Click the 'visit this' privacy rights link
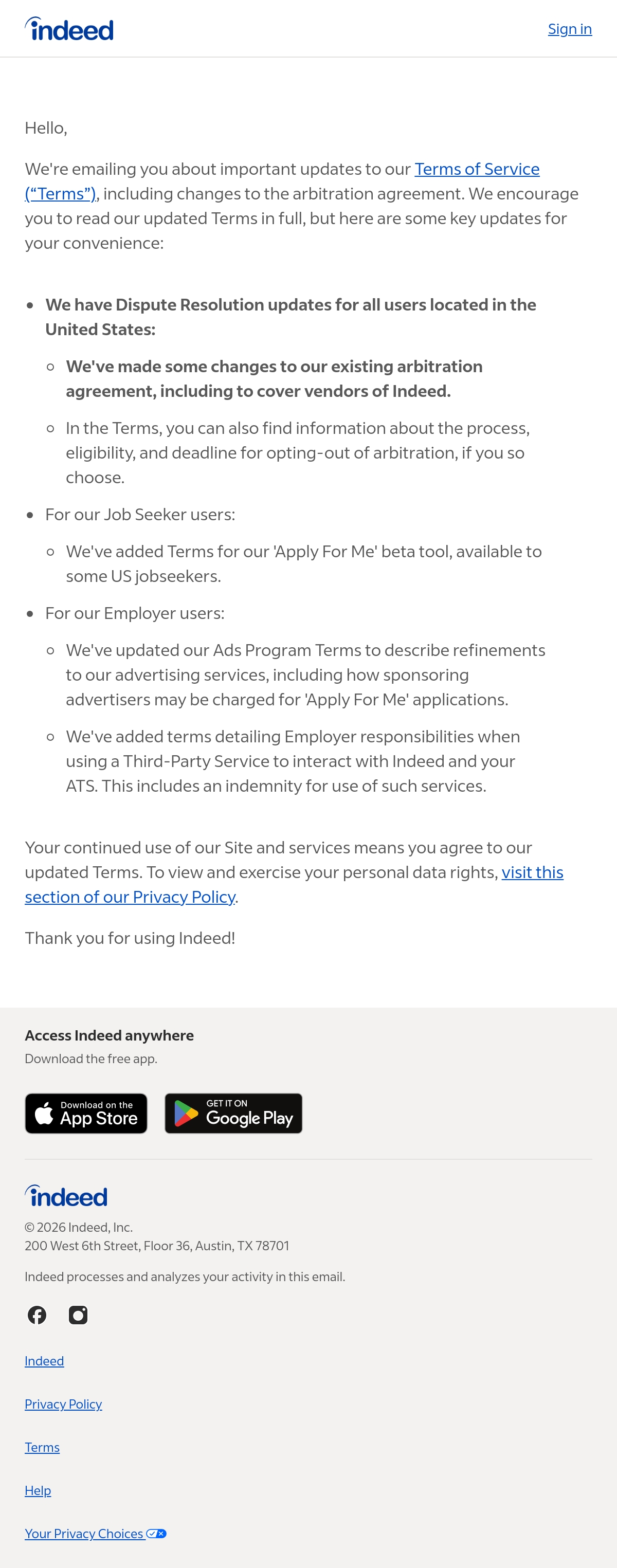The height and width of the screenshot is (1568, 617). 533,872
